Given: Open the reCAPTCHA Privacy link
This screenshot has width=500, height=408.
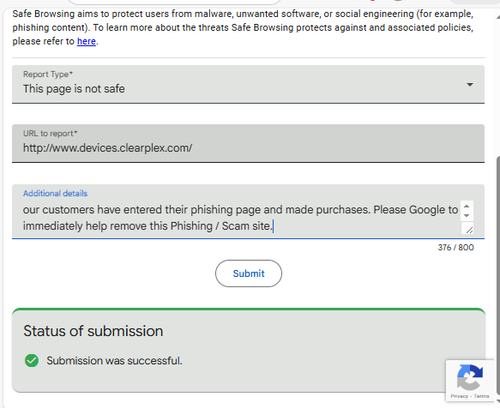Looking at the screenshot, I should 459,396.
